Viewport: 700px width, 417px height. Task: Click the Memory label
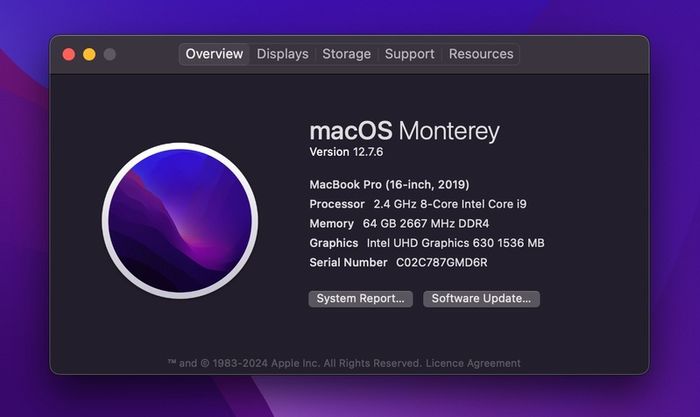click(331, 223)
